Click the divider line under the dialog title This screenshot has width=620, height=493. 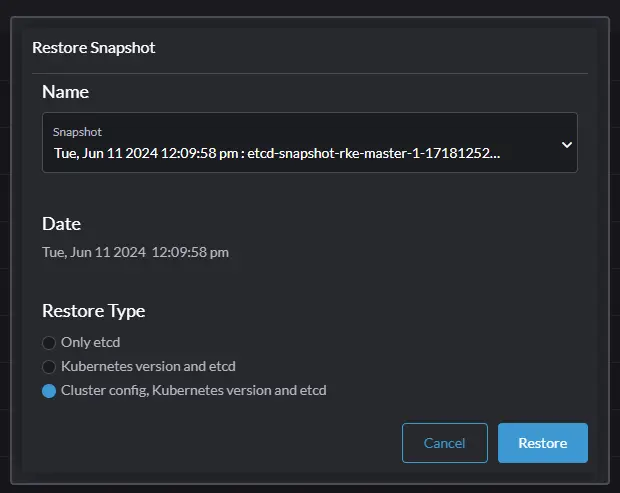tap(310, 72)
